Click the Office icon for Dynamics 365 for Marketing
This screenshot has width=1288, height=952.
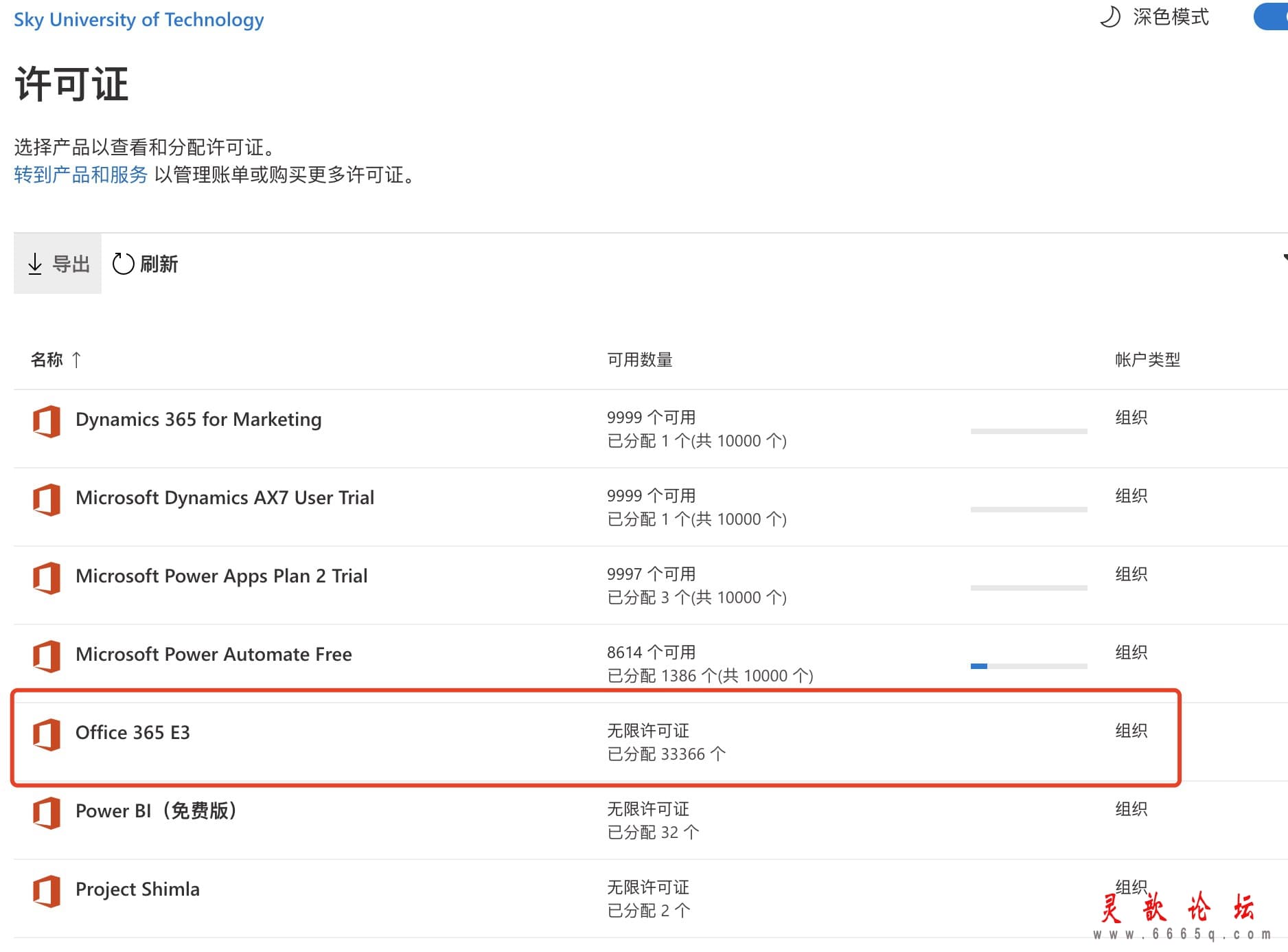47,421
